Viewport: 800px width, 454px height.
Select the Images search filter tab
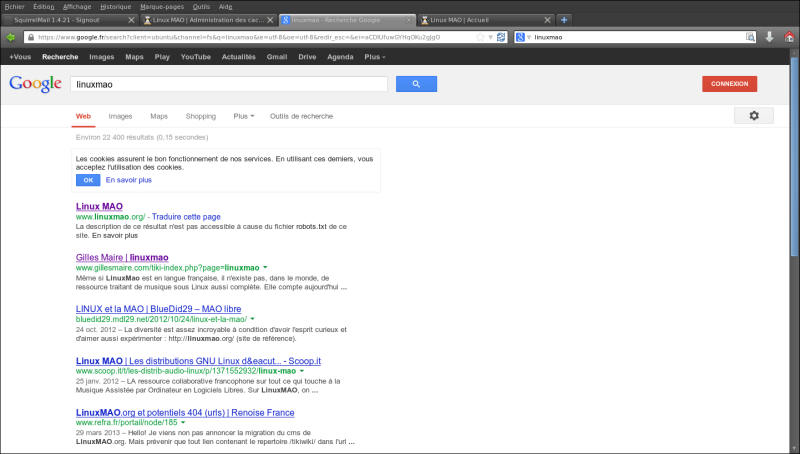point(120,116)
